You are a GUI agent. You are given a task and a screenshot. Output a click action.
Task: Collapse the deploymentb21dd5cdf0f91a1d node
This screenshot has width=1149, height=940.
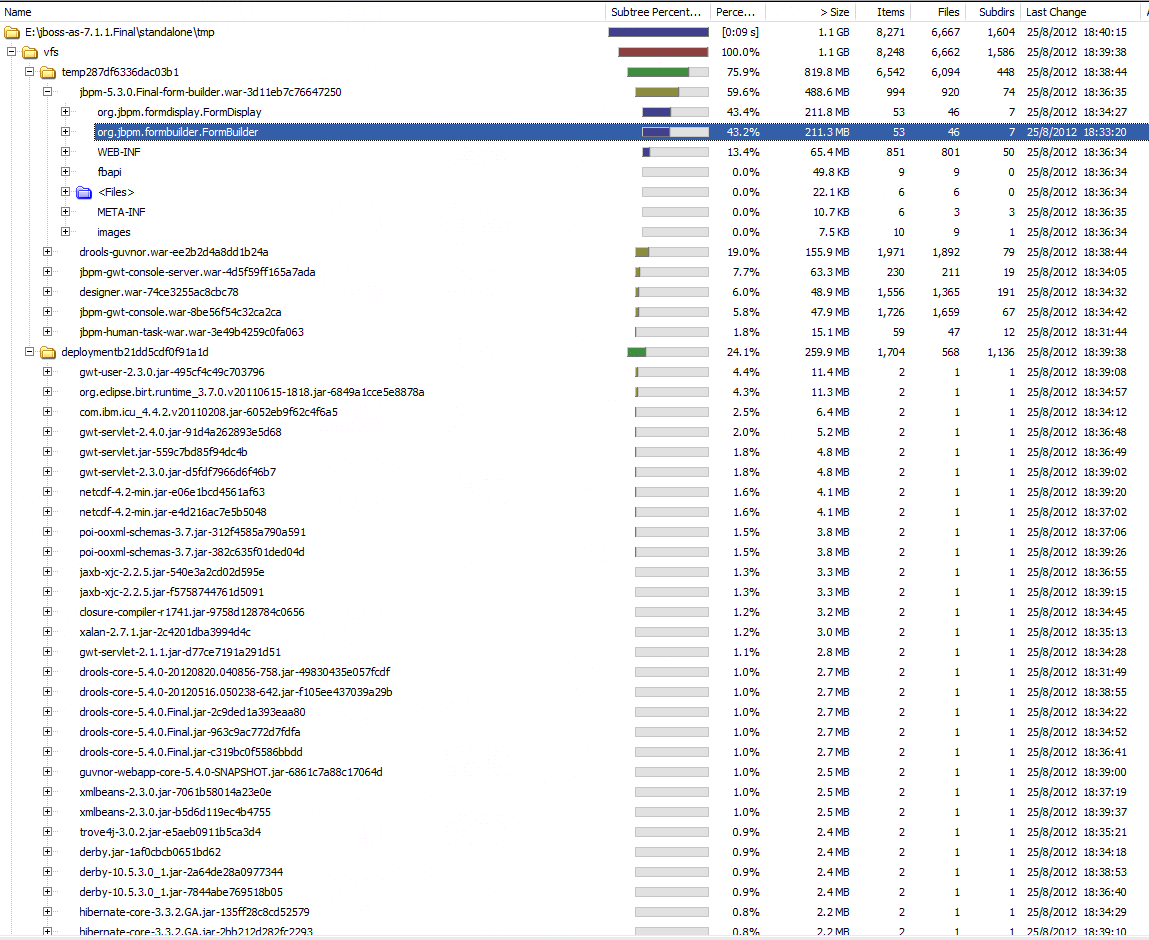(x=29, y=352)
